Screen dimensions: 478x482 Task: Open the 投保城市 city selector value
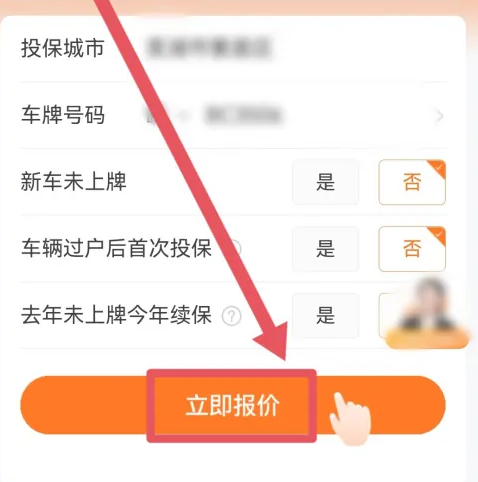[x=209, y=48]
